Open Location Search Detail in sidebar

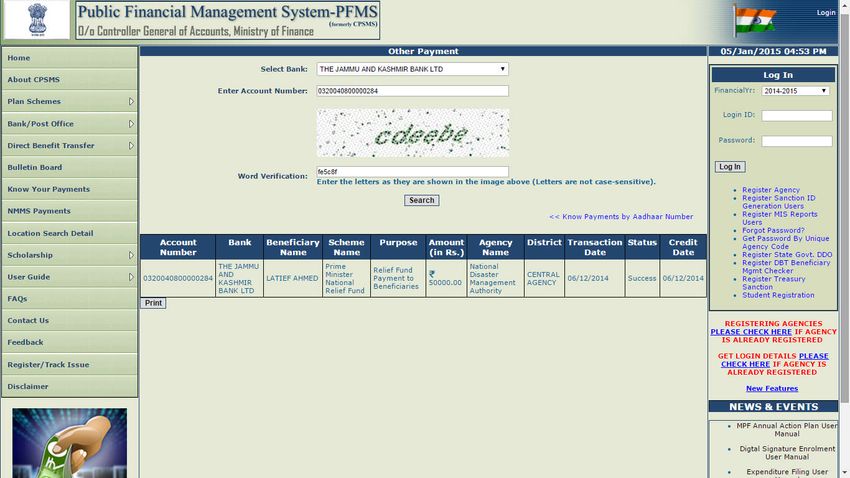(69, 233)
